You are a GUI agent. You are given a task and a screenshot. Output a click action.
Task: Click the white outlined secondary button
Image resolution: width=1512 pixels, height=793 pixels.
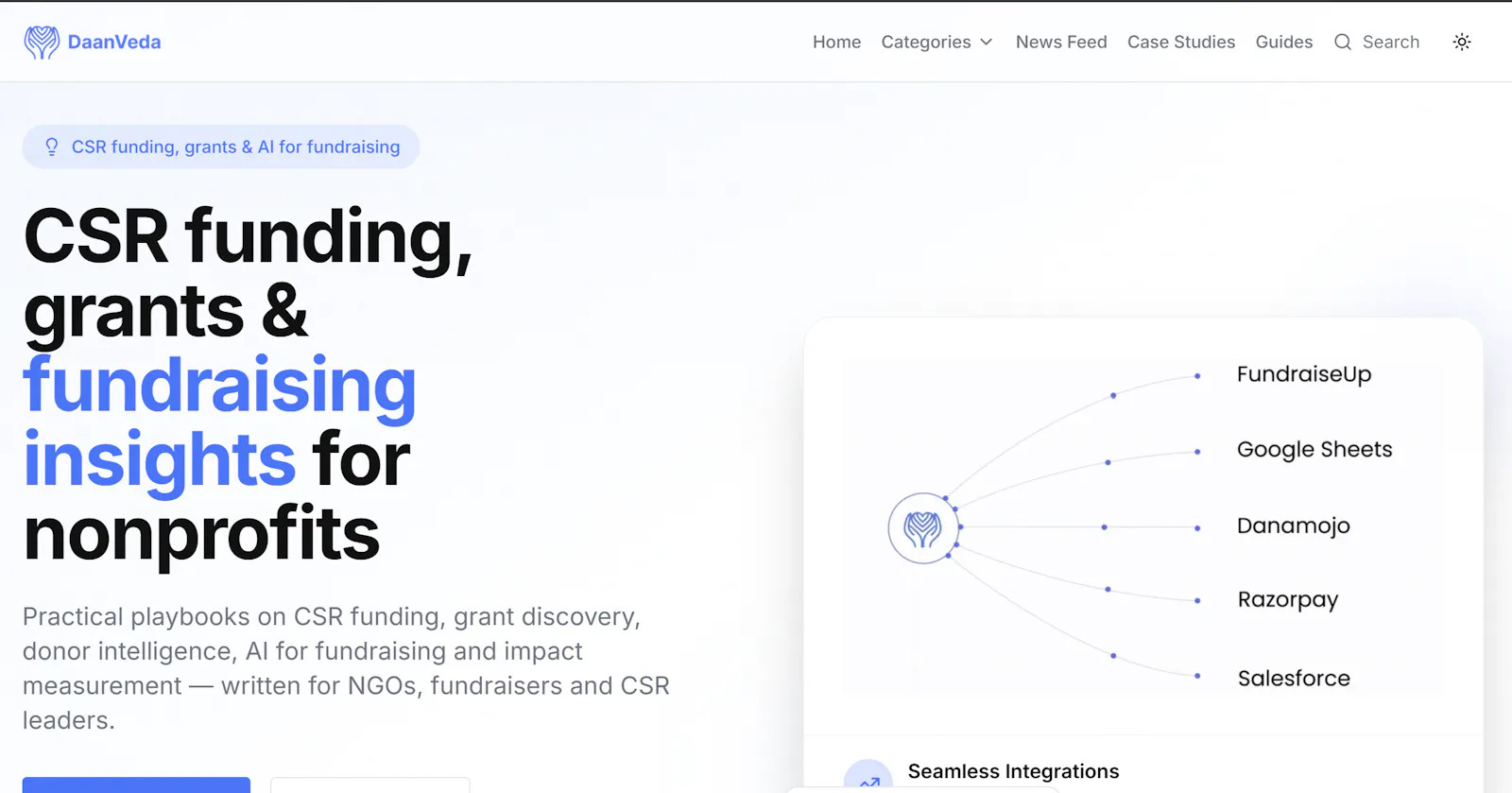click(369, 785)
